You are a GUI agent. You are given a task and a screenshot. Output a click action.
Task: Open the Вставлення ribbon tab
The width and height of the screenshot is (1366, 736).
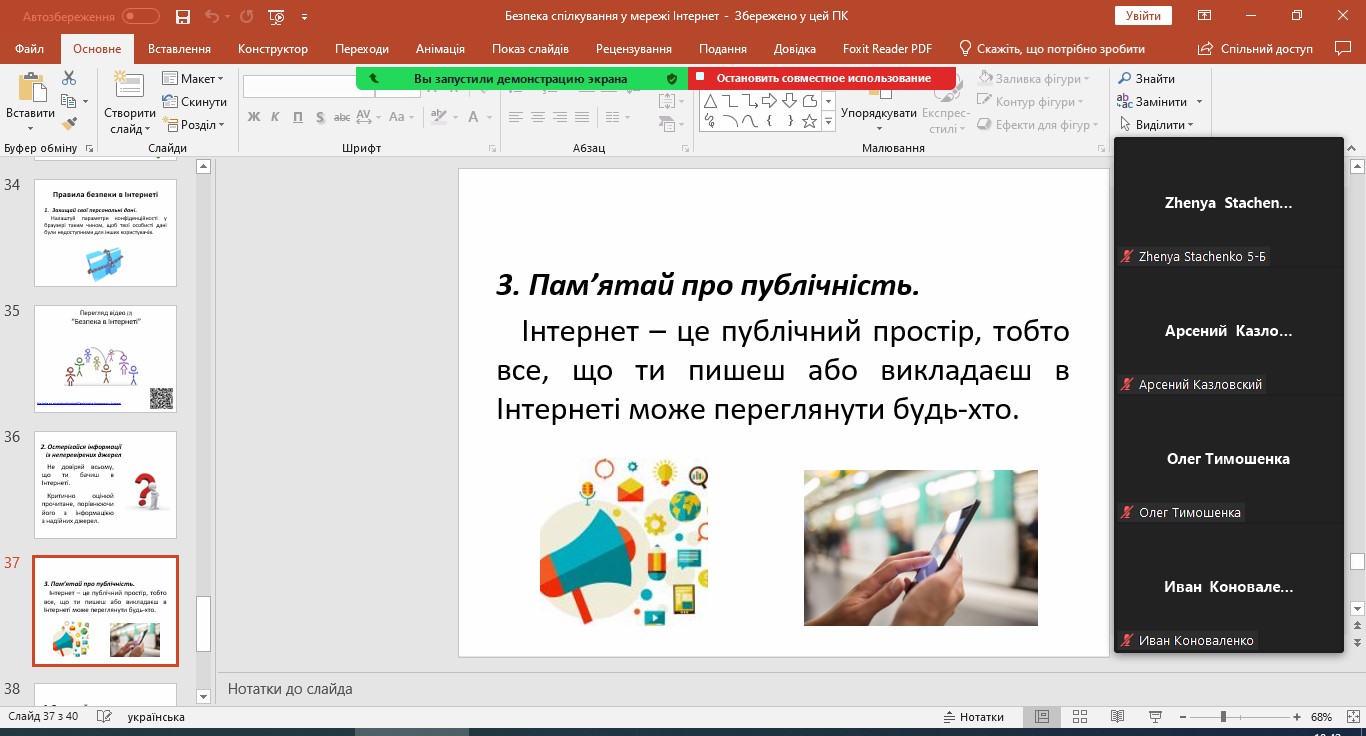(x=179, y=49)
